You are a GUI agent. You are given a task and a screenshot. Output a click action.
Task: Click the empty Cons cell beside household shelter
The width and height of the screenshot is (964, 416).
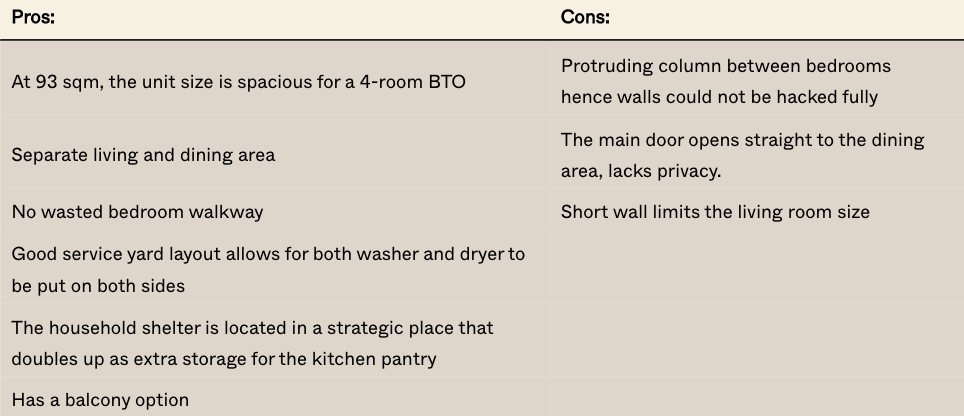(x=755, y=343)
